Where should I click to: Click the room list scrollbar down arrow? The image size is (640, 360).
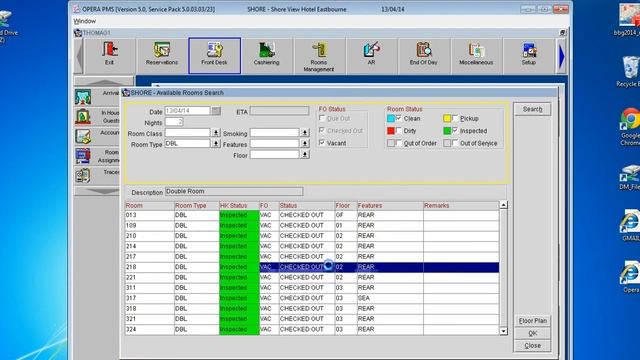504,331
